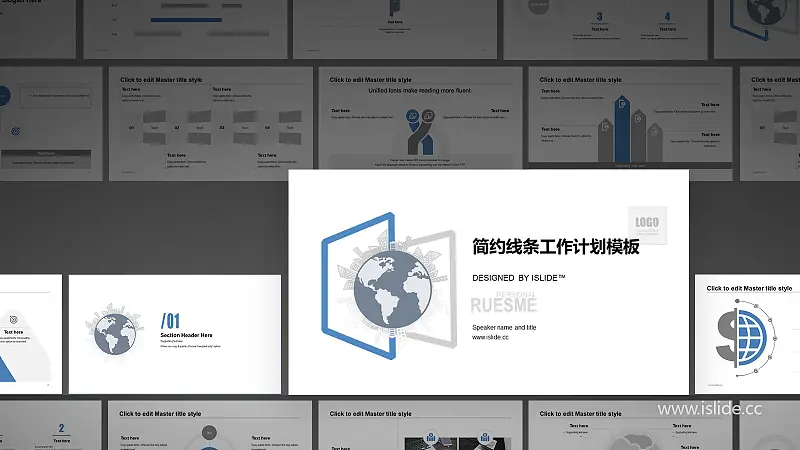Select the DESIGNED BY ISLIDE subtitle
The height and width of the screenshot is (450, 800).
518,278
